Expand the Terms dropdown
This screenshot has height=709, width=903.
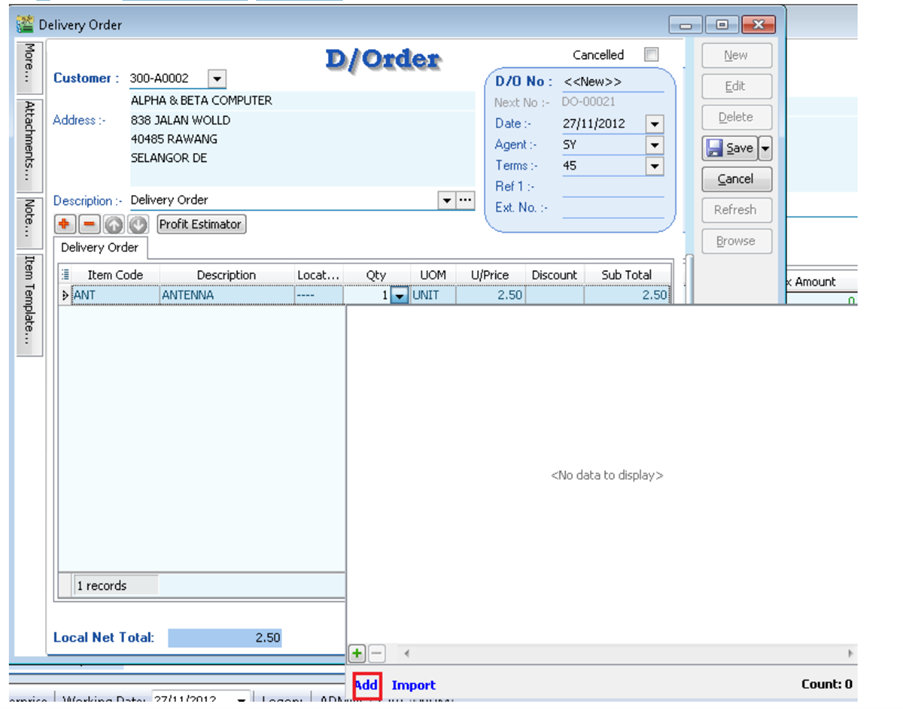pyautogui.click(x=654, y=166)
